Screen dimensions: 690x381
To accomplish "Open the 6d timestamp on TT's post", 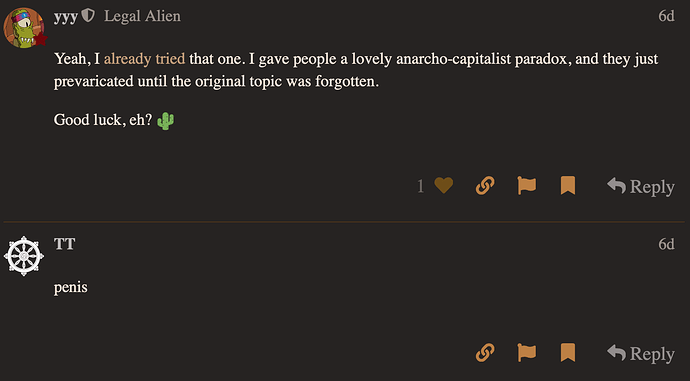I will click(666, 244).
